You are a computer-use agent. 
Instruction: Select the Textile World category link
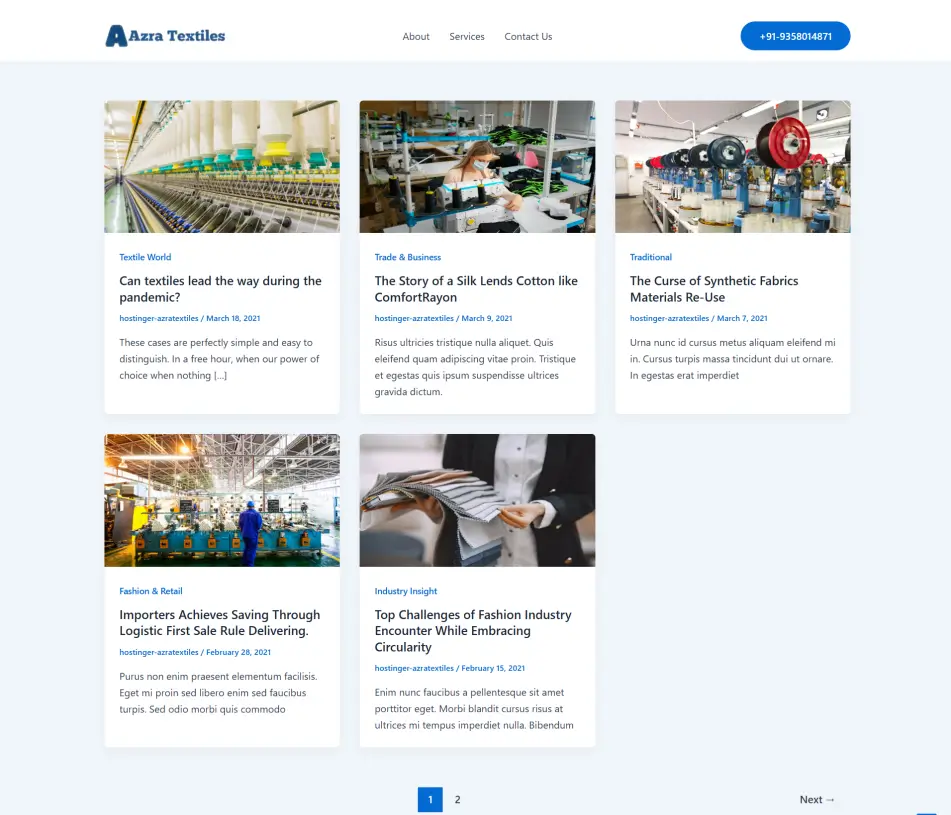coord(145,257)
